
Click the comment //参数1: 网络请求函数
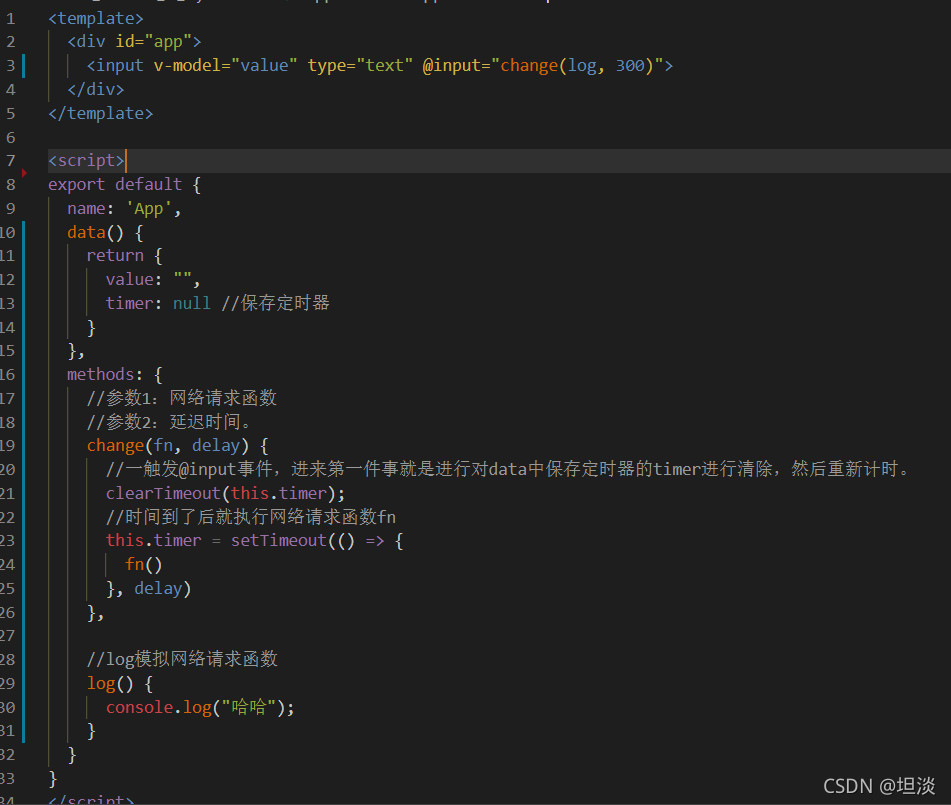click(x=182, y=398)
